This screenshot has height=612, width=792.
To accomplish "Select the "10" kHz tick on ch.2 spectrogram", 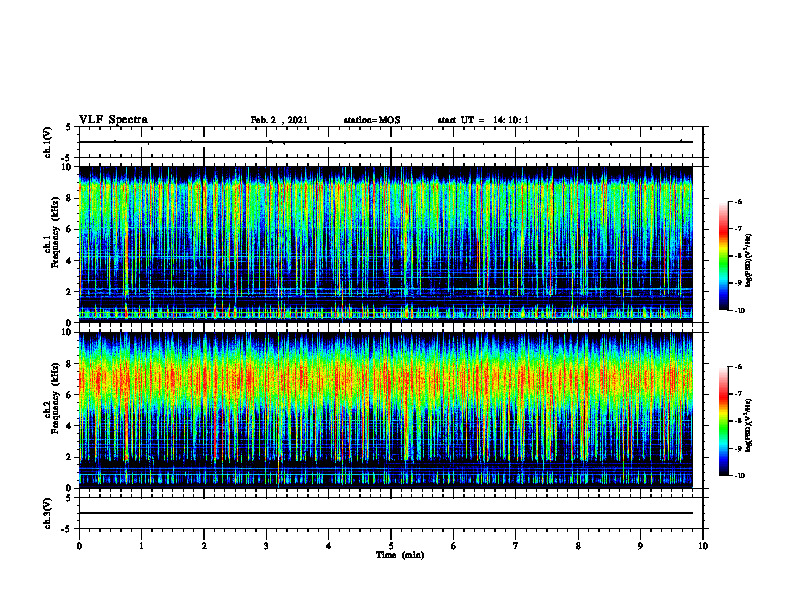I will click(x=68, y=332).
